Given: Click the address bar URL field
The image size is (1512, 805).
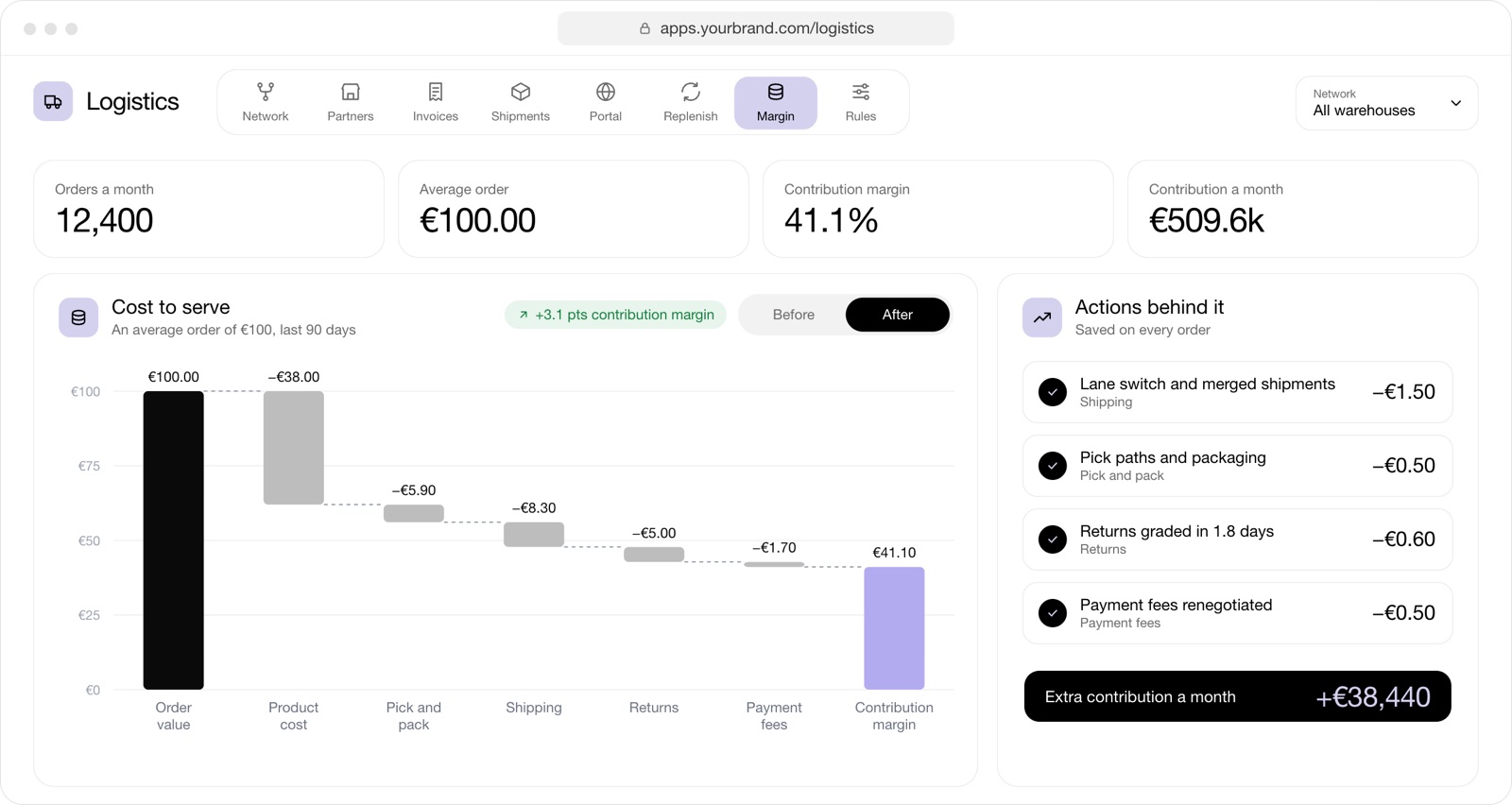Looking at the screenshot, I should (756, 28).
